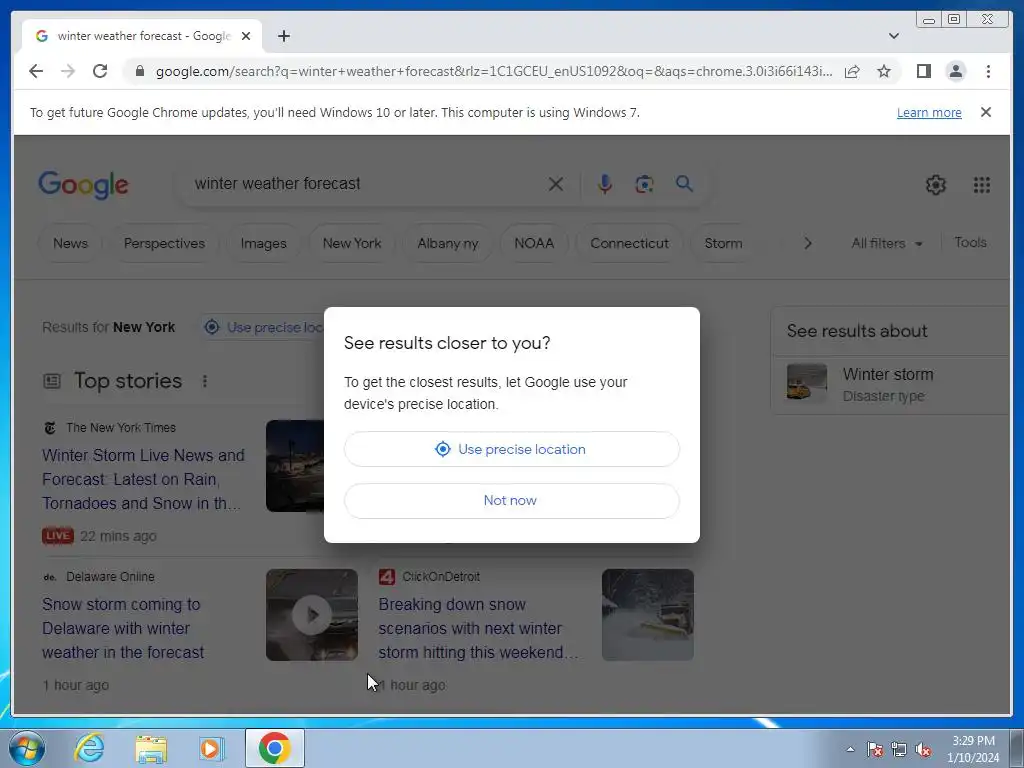This screenshot has width=1024, height=768.
Task: Choose Not now in the location dialog
Action: point(511,501)
